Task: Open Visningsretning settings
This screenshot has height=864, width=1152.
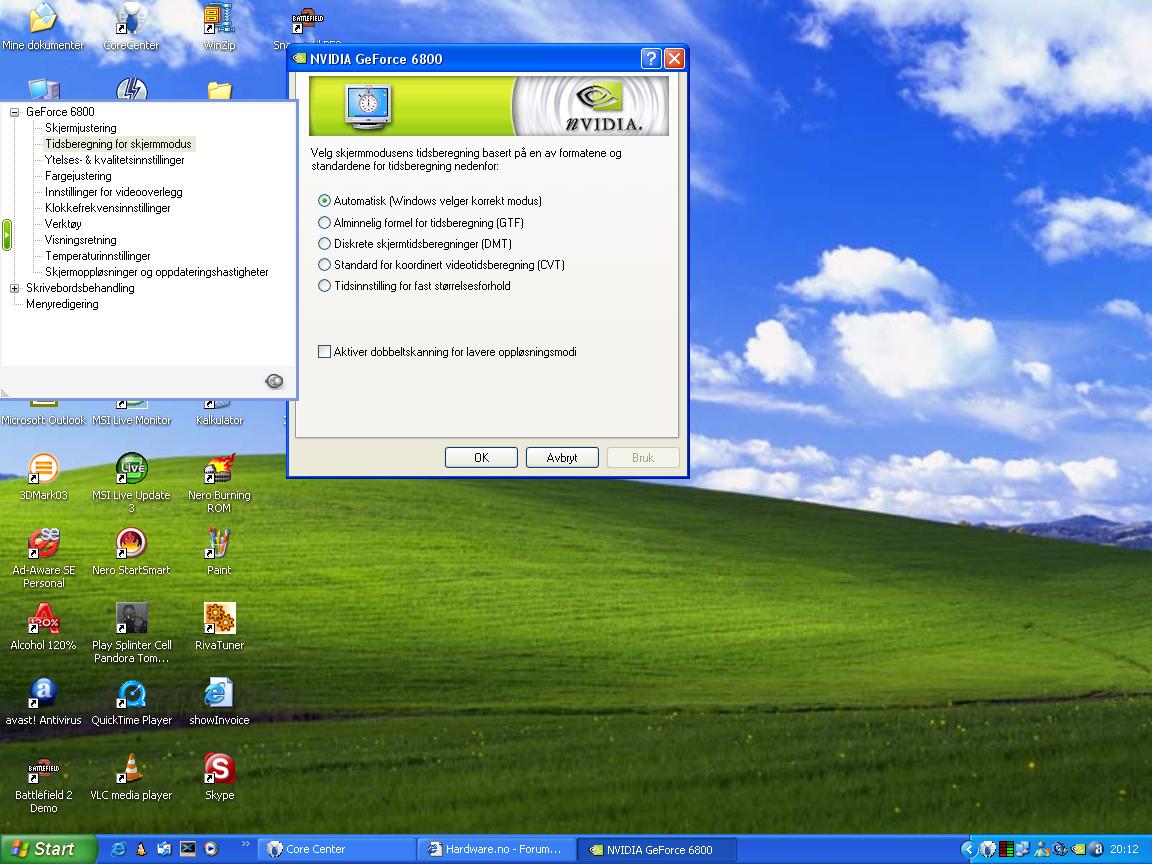Action: pos(81,240)
